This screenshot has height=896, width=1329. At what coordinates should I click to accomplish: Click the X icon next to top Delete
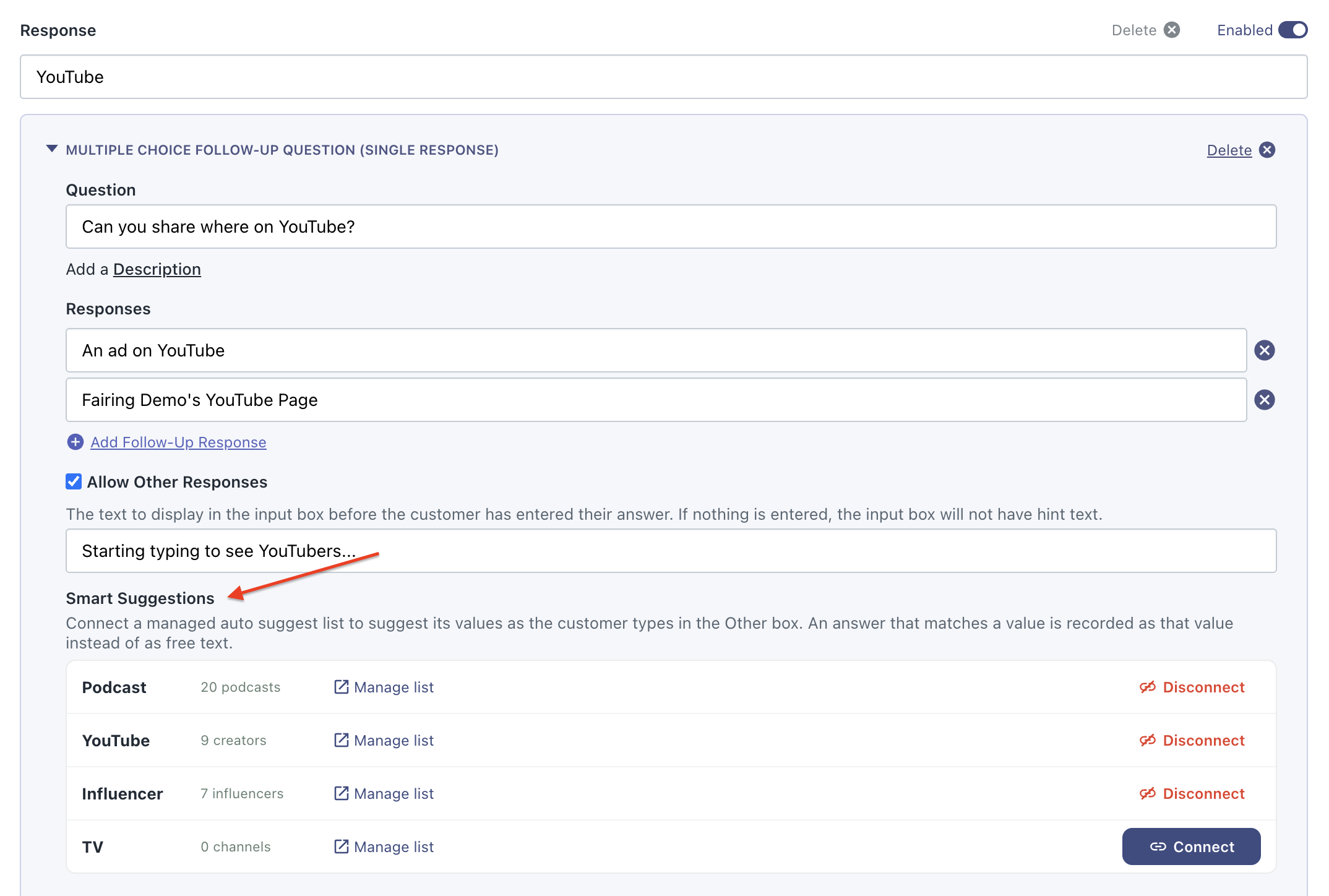(x=1172, y=30)
